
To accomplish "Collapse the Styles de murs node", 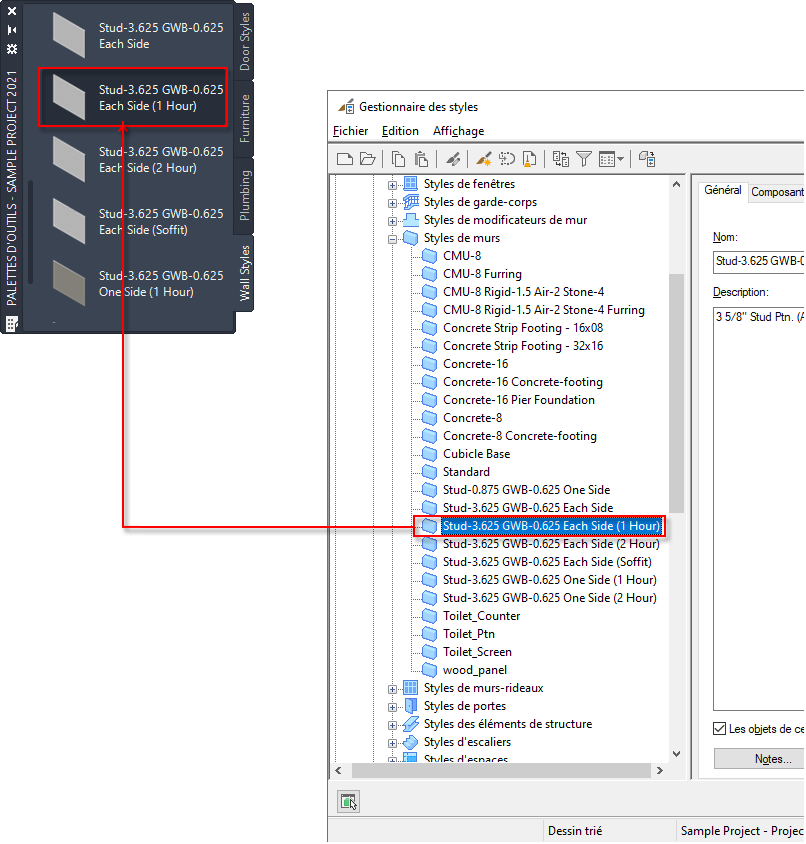I will pyautogui.click(x=393, y=240).
